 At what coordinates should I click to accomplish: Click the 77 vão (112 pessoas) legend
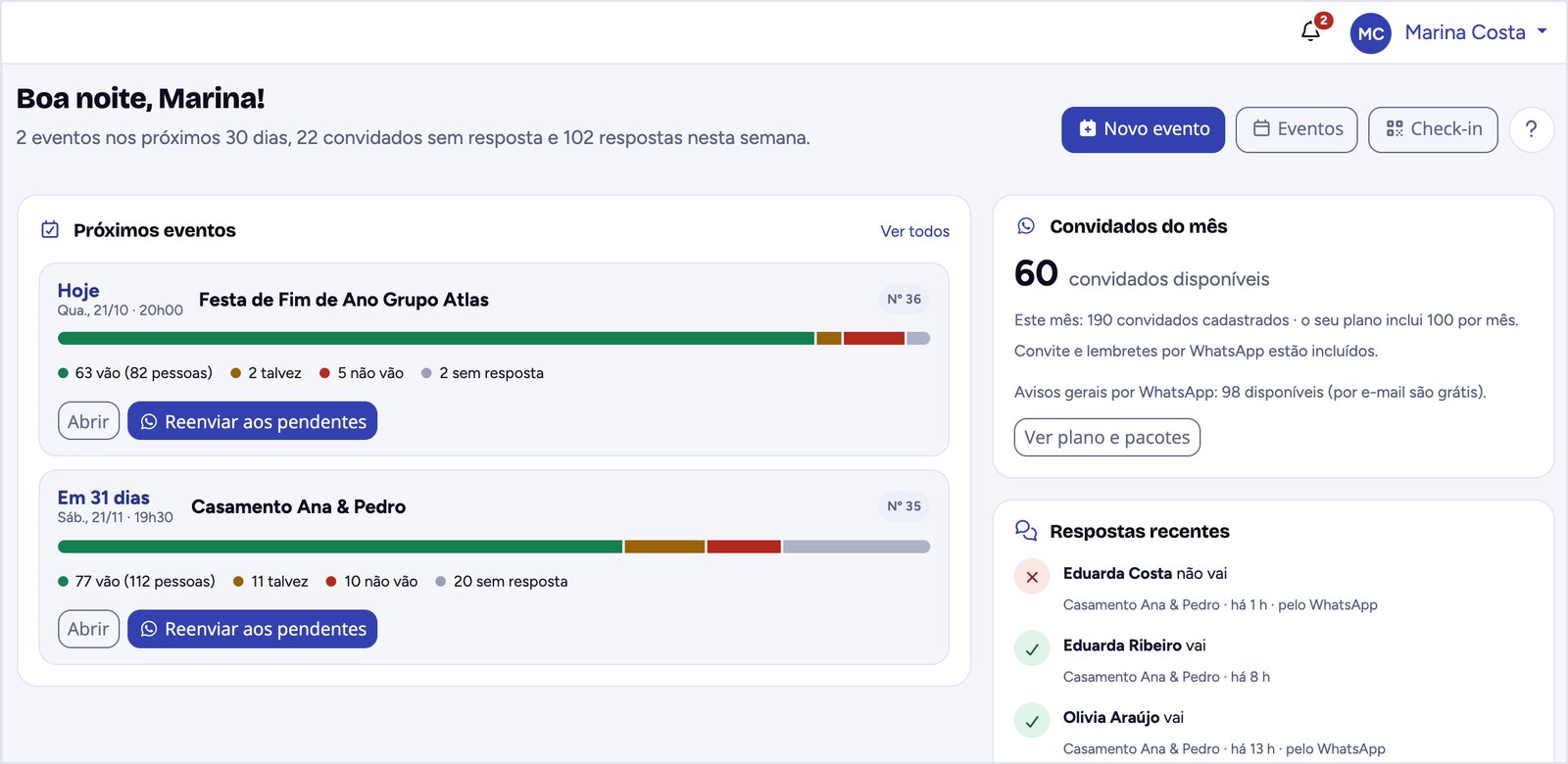coord(136,582)
